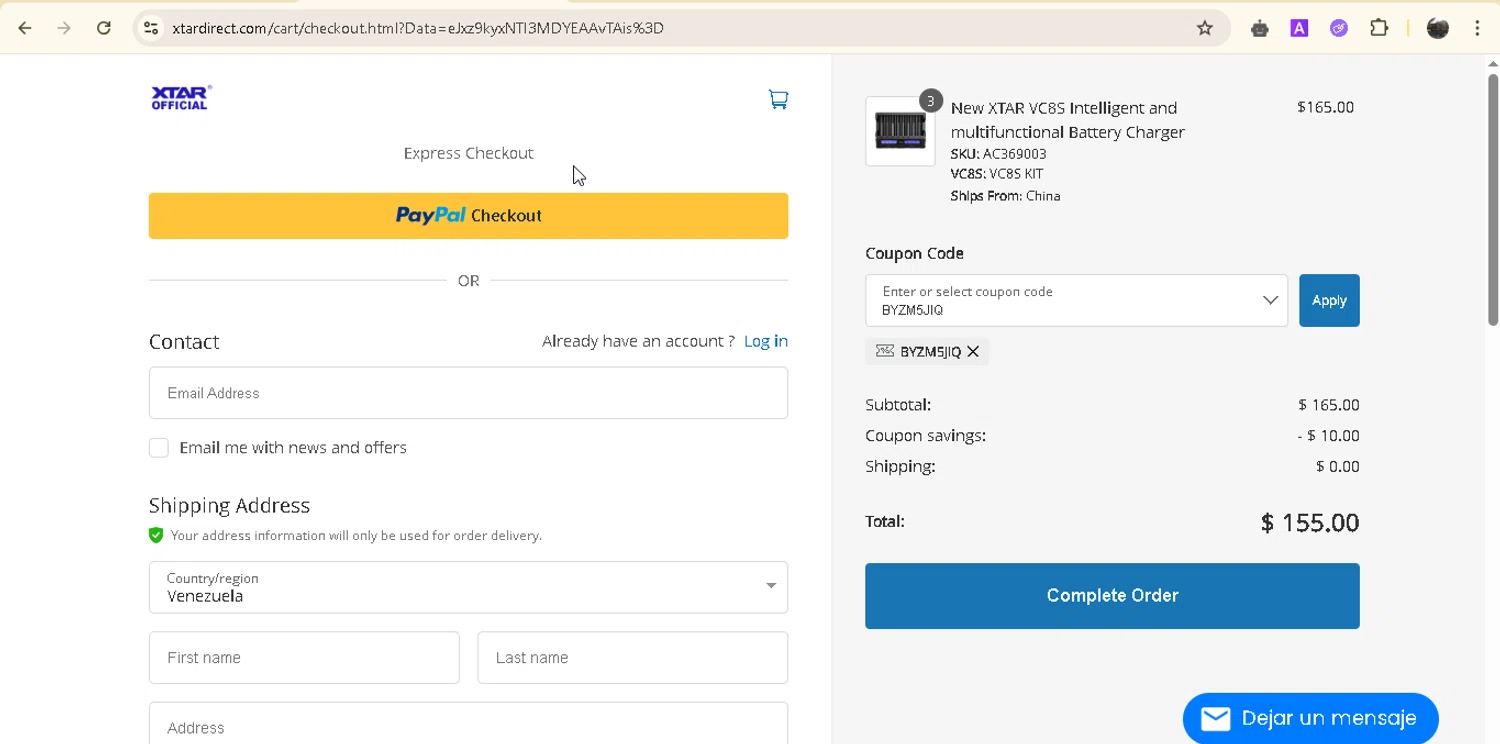Click the green shield address security icon
Viewport: 1500px width, 744px height.
[x=156, y=535]
